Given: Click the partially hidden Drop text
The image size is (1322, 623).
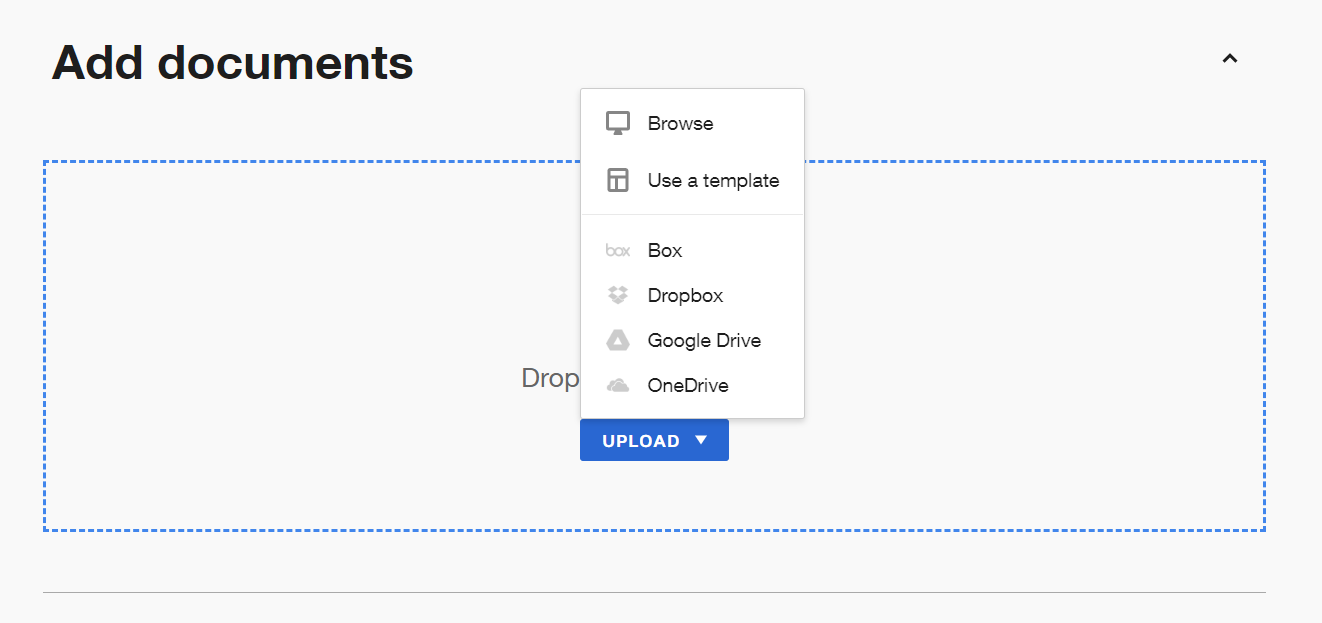Looking at the screenshot, I should pos(550,379).
